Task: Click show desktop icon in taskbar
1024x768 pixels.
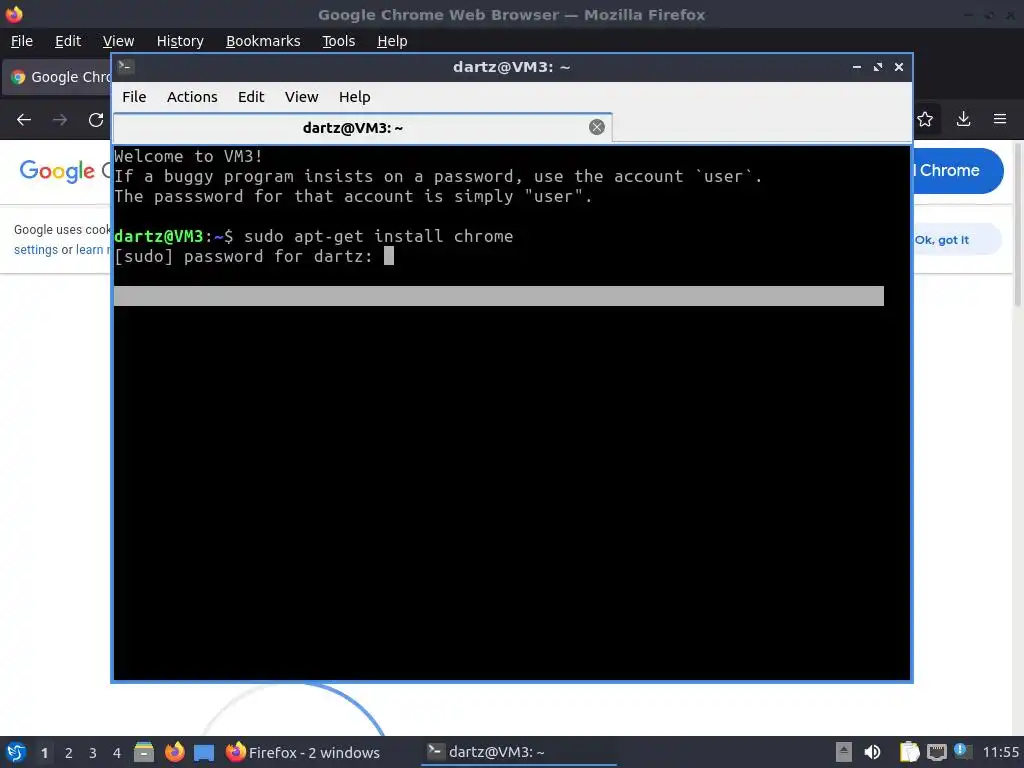Action: (x=204, y=753)
